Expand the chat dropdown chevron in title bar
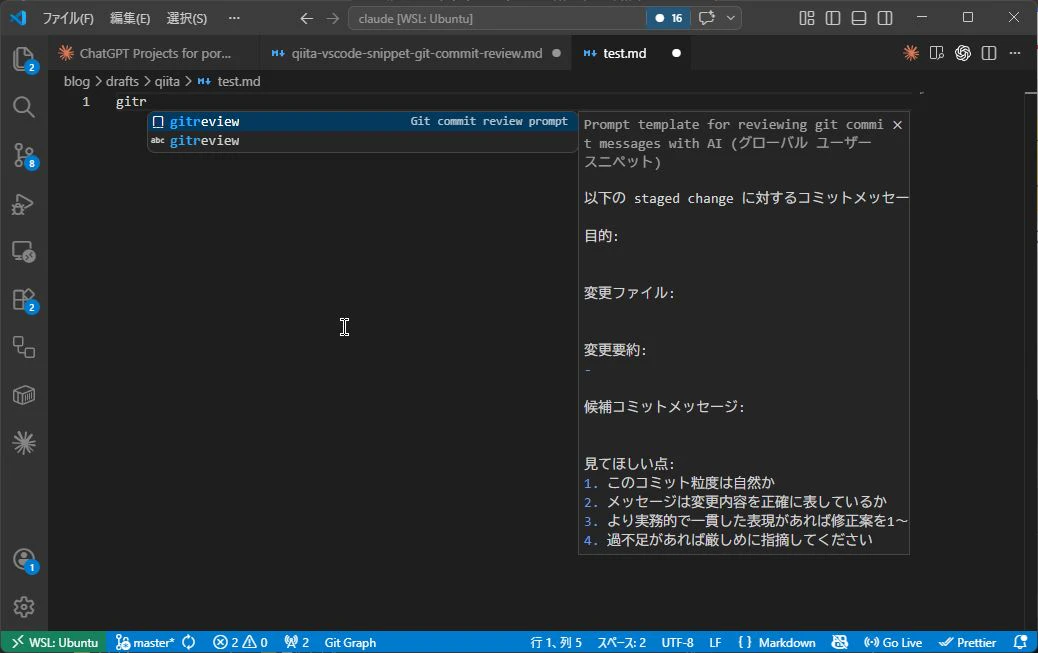 pyautogui.click(x=731, y=19)
